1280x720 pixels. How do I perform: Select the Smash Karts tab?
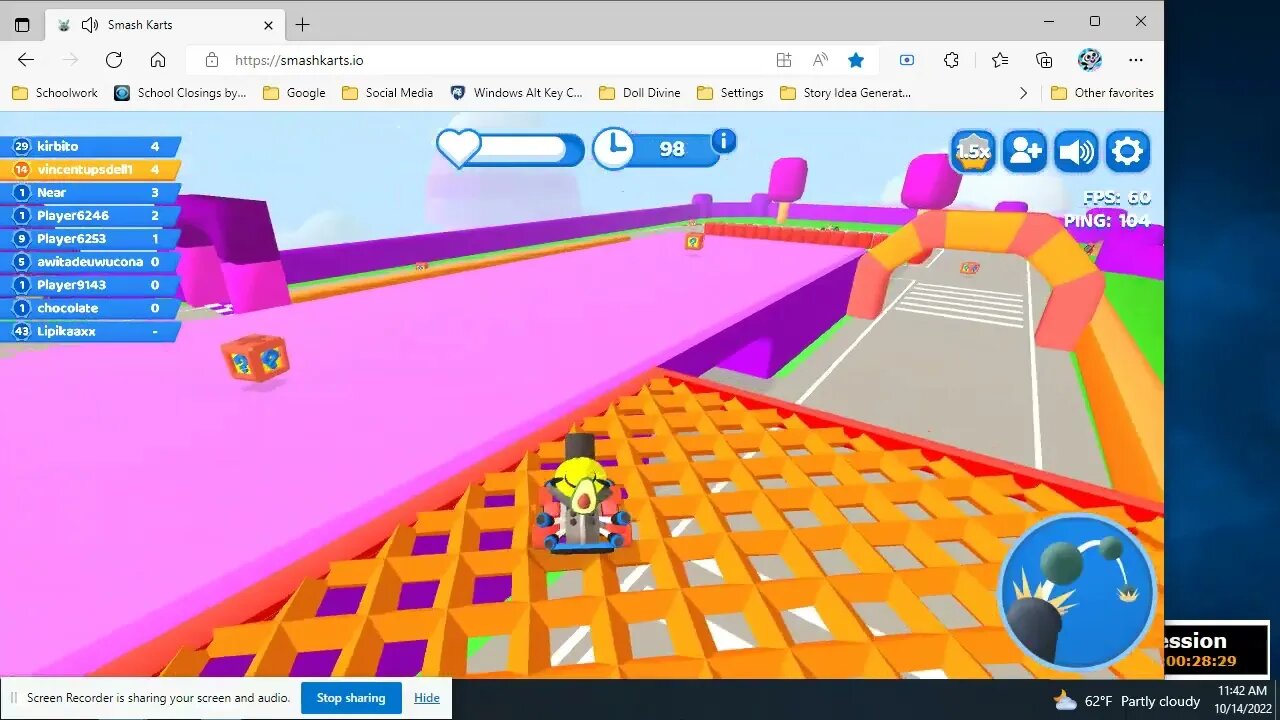click(165, 24)
